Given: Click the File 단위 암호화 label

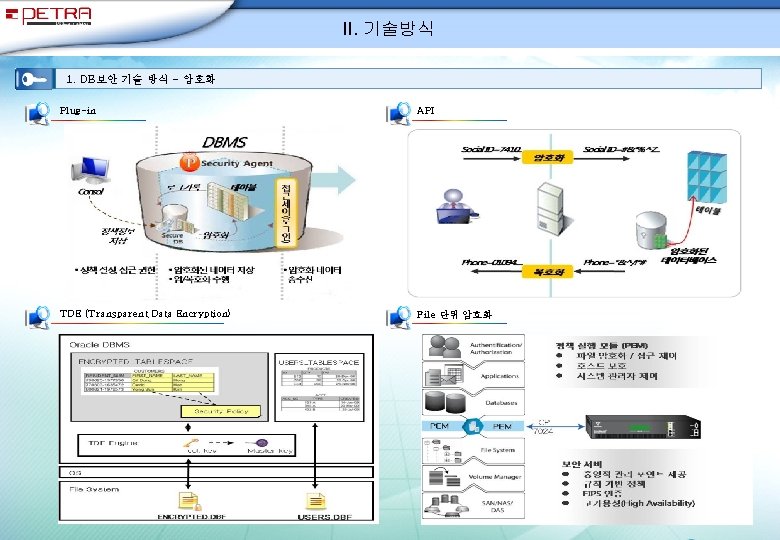Looking at the screenshot, I should [x=454, y=314].
